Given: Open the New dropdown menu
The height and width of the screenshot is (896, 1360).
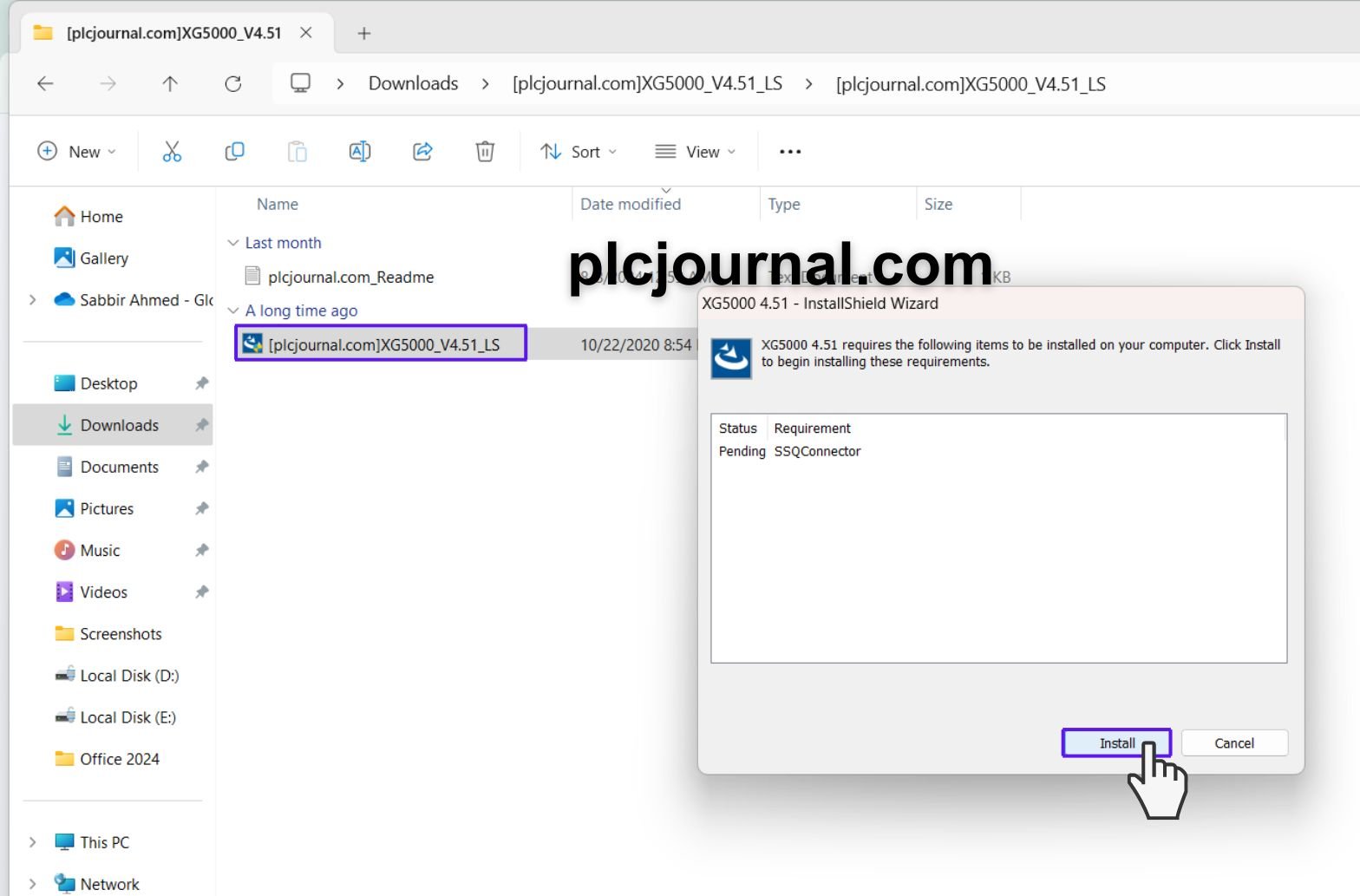Looking at the screenshot, I should pyautogui.click(x=76, y=152).
